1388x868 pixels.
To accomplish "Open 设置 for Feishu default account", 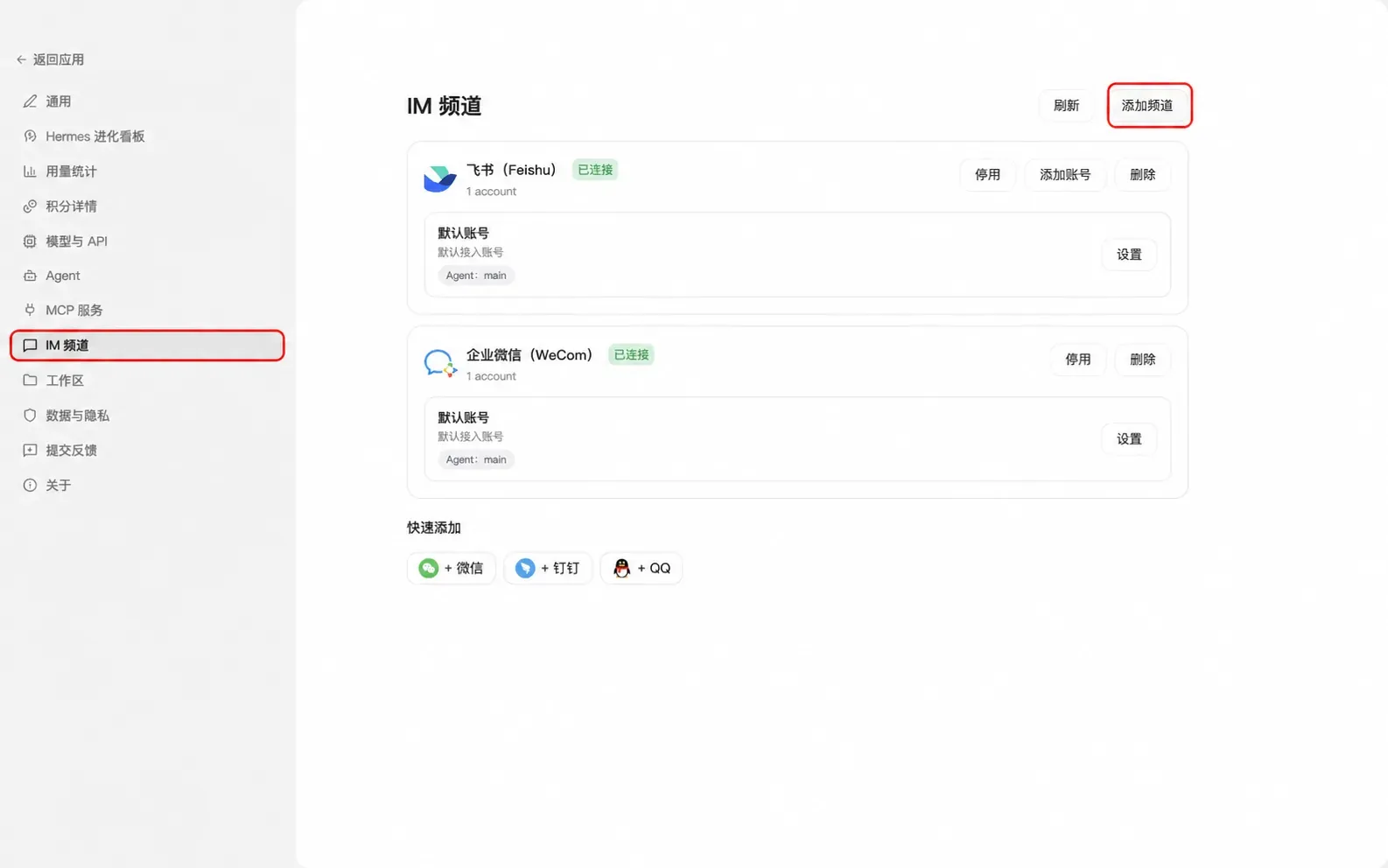I will click(x=1129, y=255).
